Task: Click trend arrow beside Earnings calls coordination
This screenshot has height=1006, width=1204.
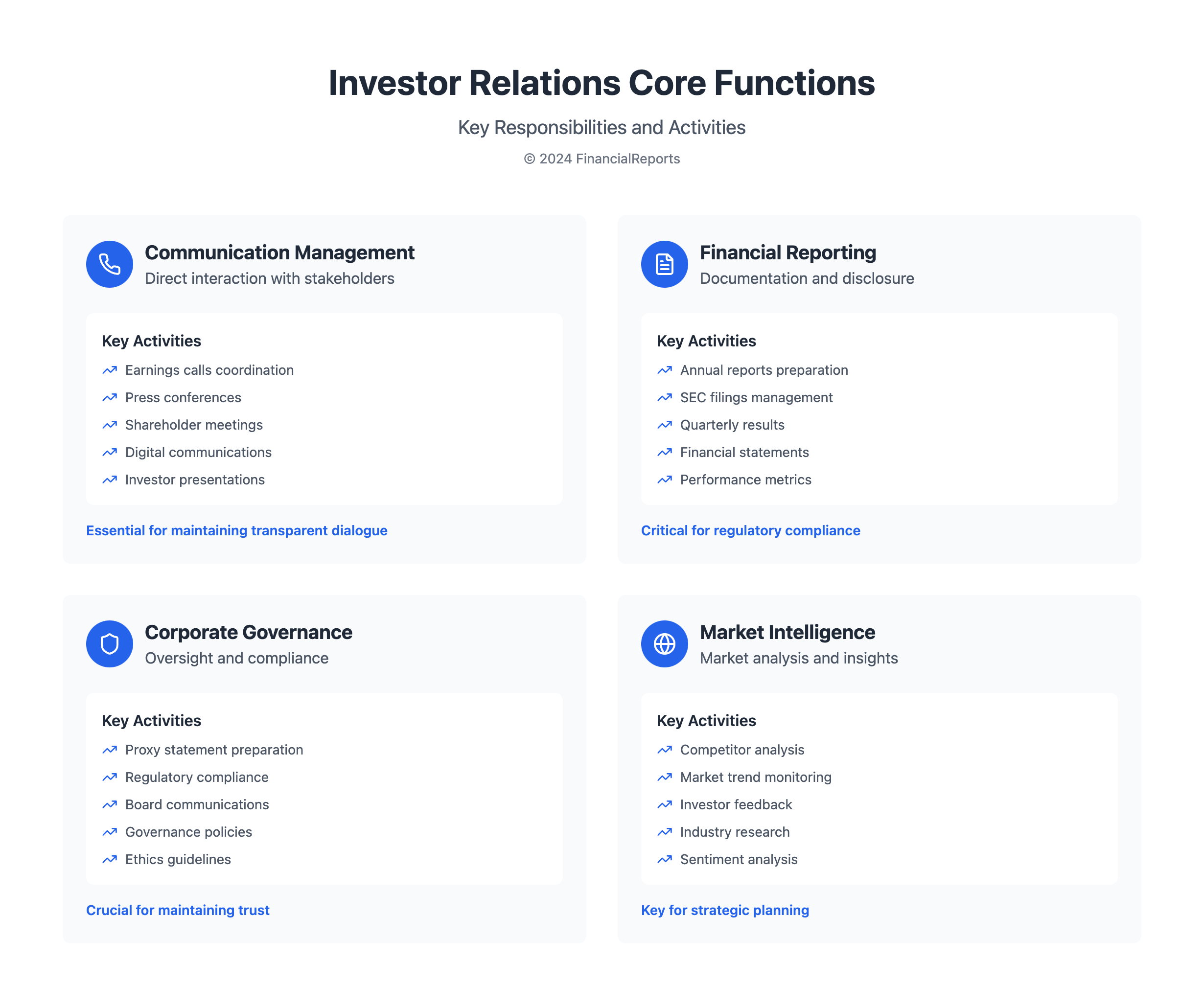Action: coord(110,370)
